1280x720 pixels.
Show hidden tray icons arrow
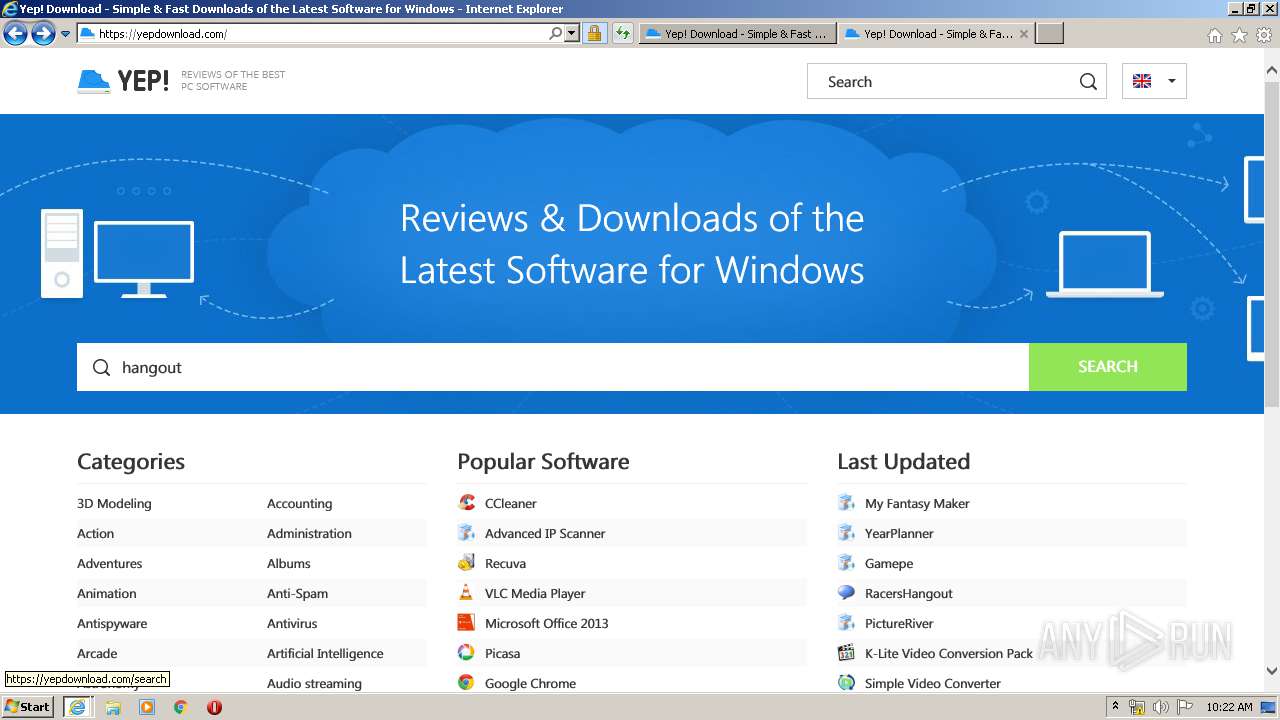point(1115,707)
